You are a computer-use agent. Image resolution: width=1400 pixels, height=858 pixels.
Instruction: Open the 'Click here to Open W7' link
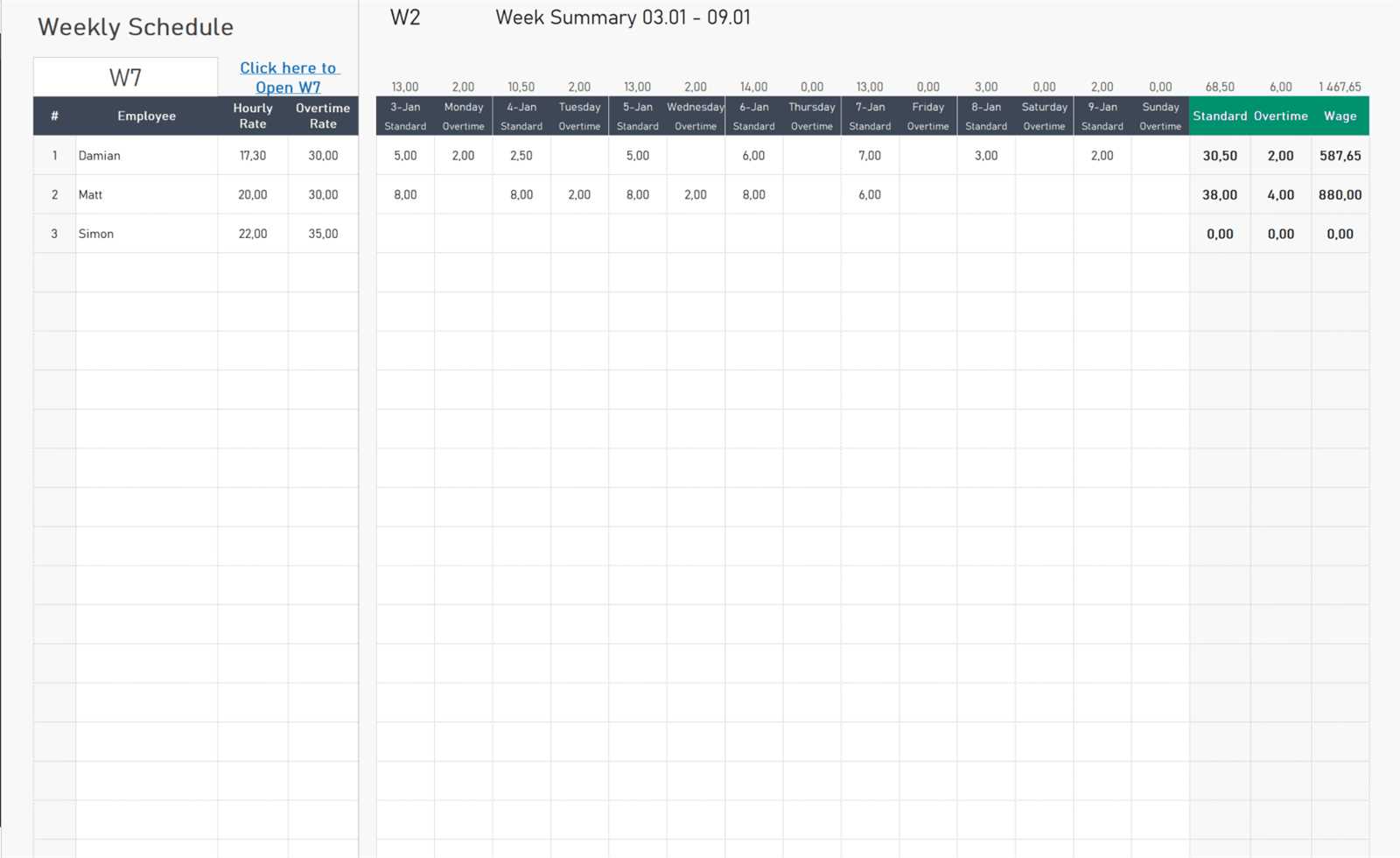tap(288, 77)
